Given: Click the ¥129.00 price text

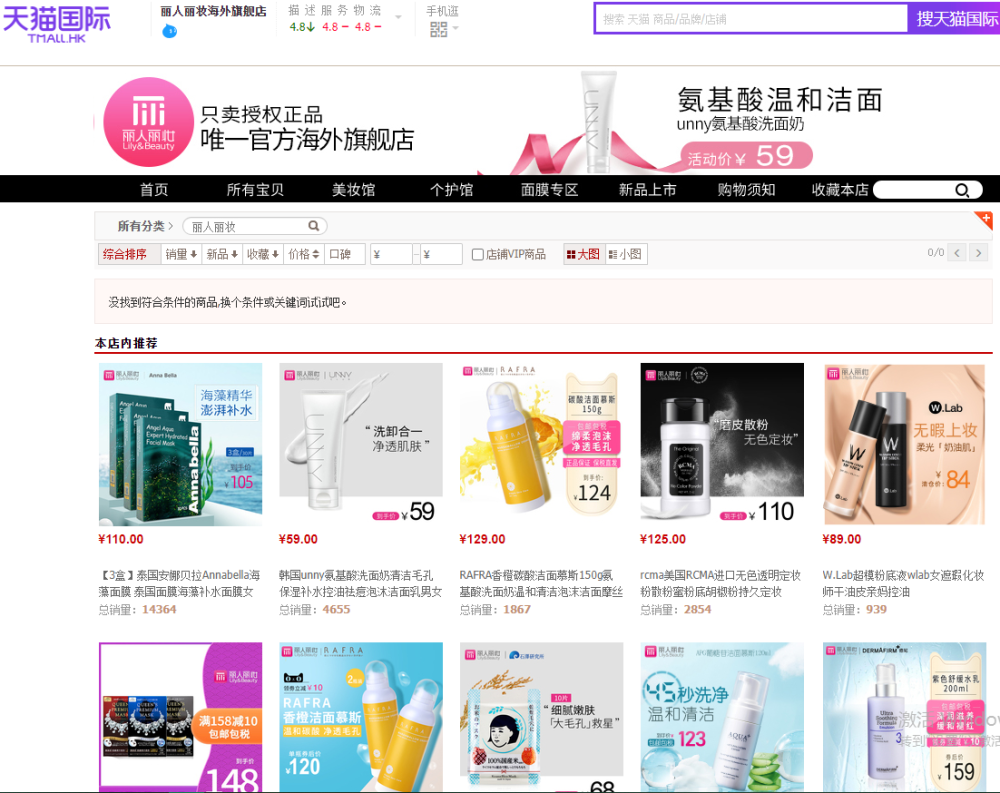Looking at the screenshot, I should pyautogui.click(x=482, y=539).
